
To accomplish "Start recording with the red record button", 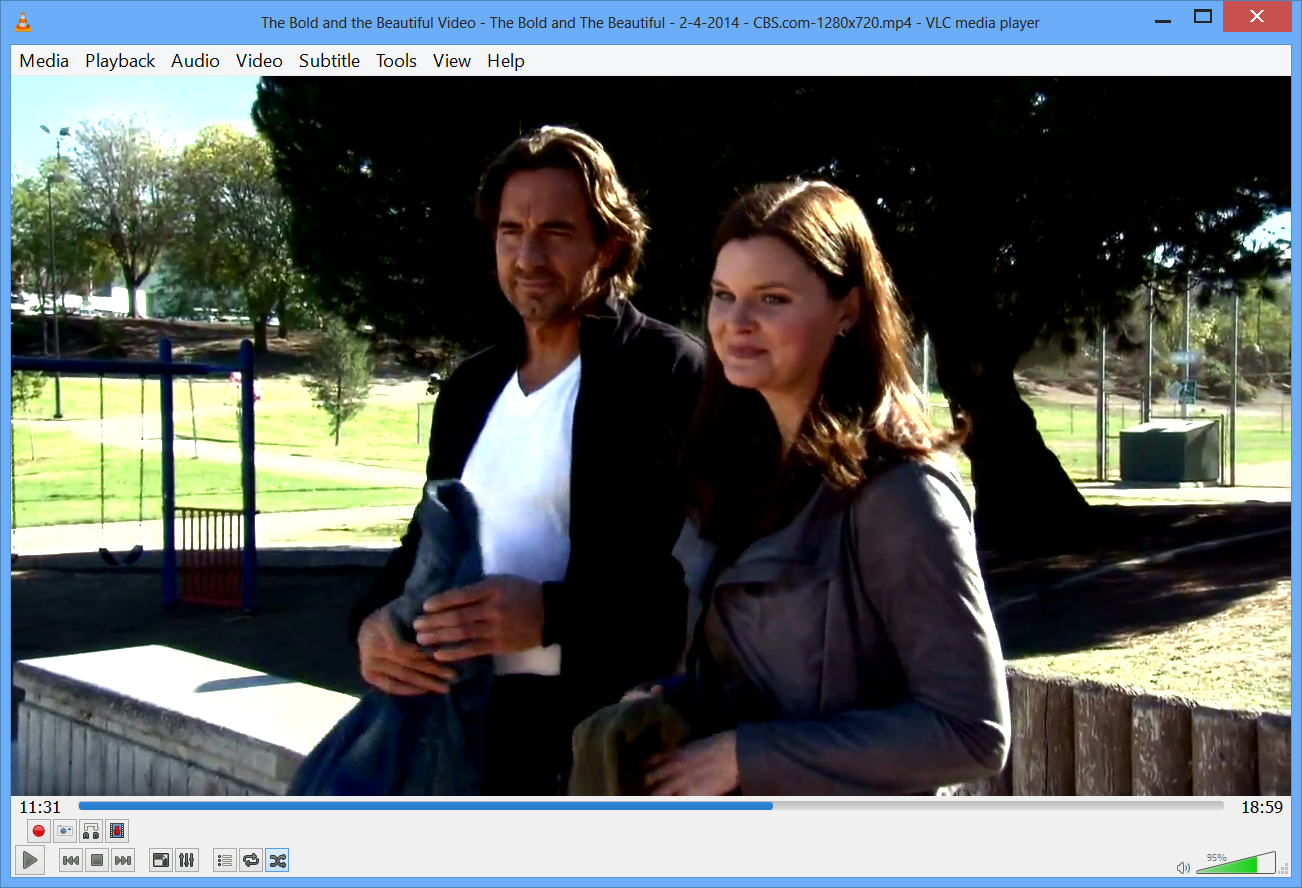I will pos(39,830).
